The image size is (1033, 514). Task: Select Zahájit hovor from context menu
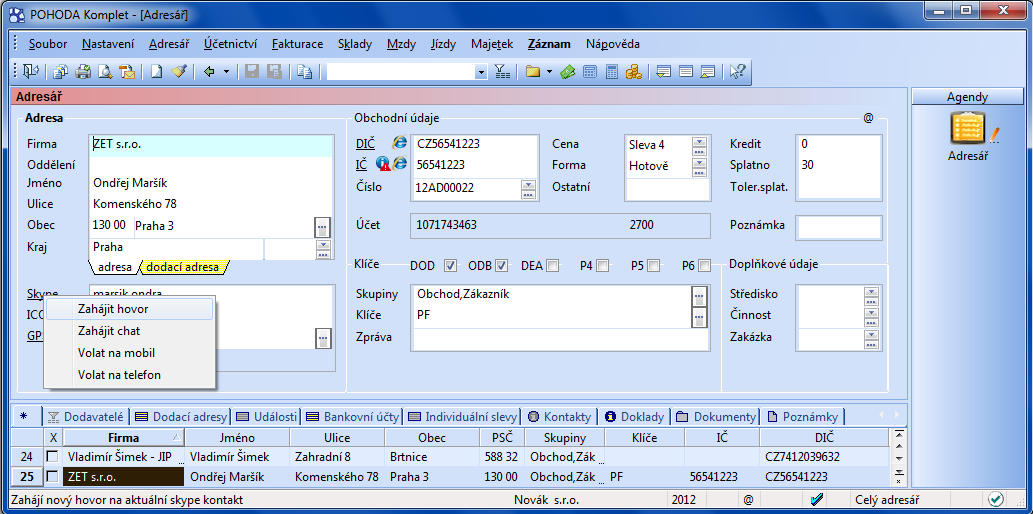point(129,308)
